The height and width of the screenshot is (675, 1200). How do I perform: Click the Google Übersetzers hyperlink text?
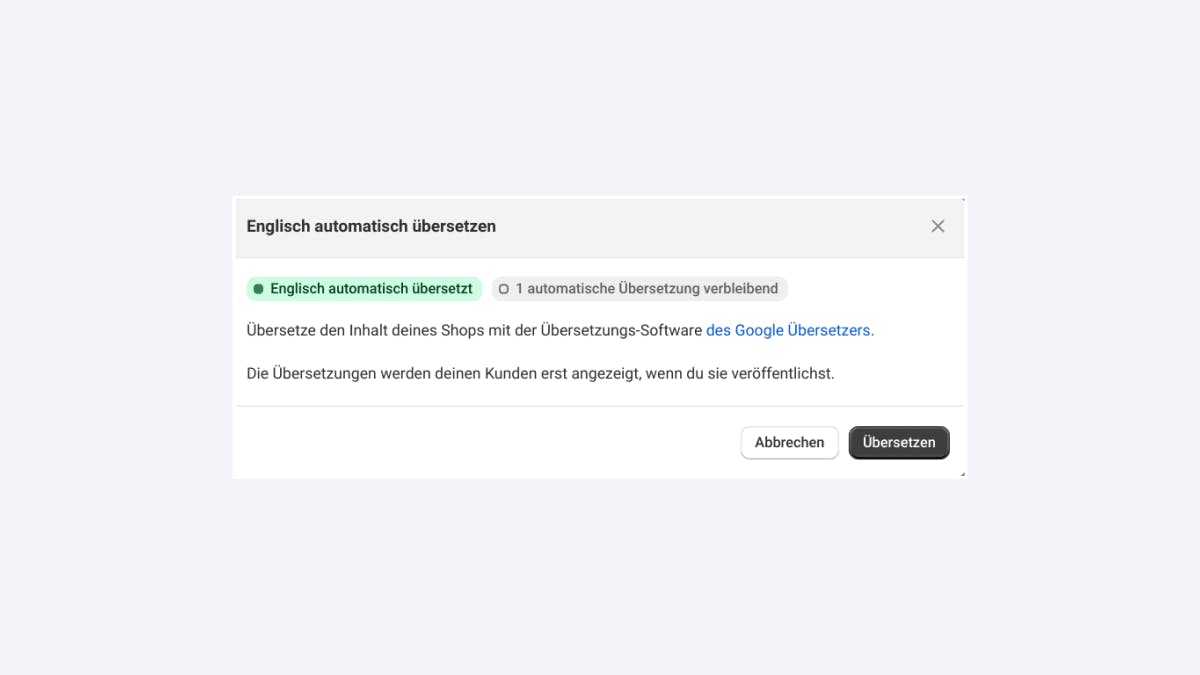pos(787,330)
